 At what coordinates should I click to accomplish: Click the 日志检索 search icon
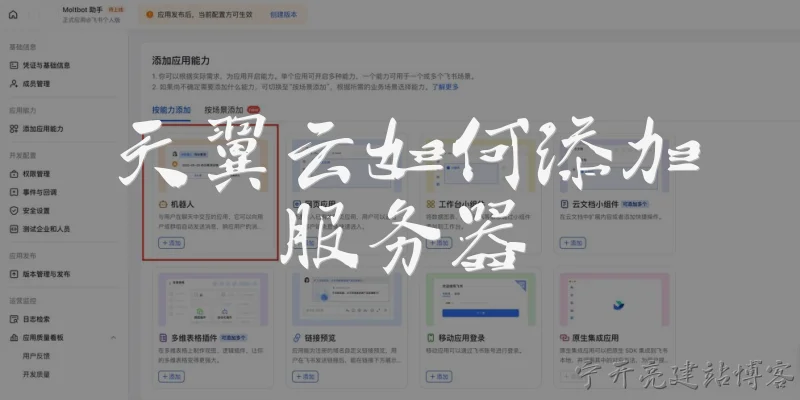coord(14,319)
